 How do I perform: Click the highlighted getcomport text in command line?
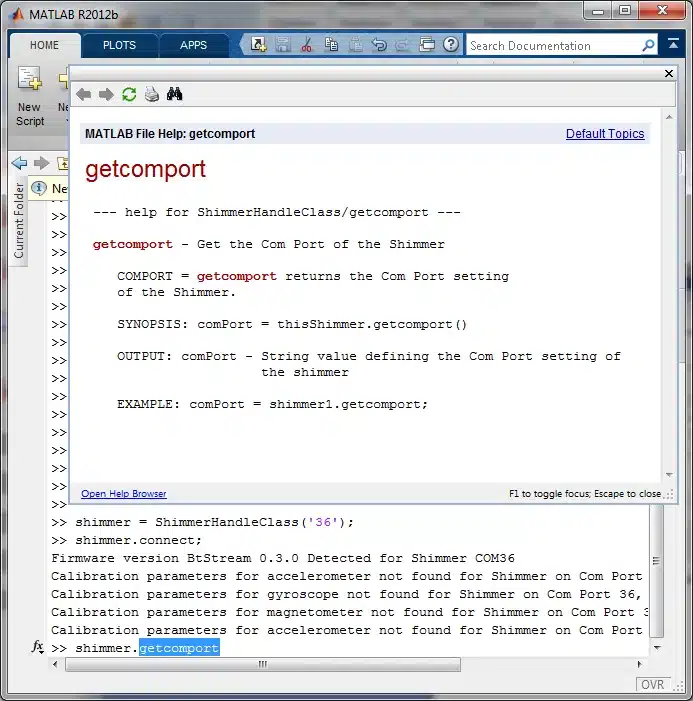click(x=179, y=648)
